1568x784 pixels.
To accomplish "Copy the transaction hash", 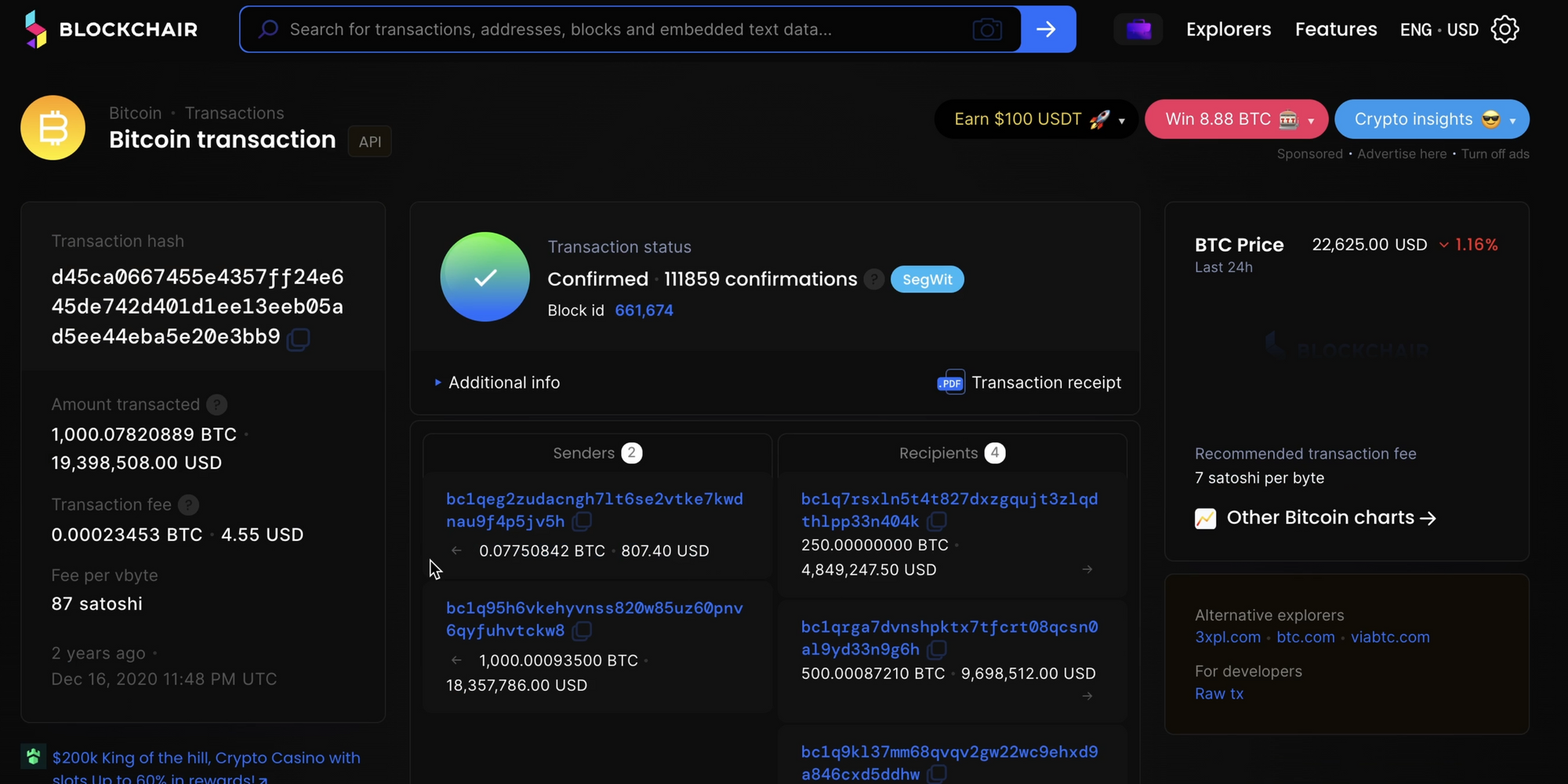I will (298, 339).
